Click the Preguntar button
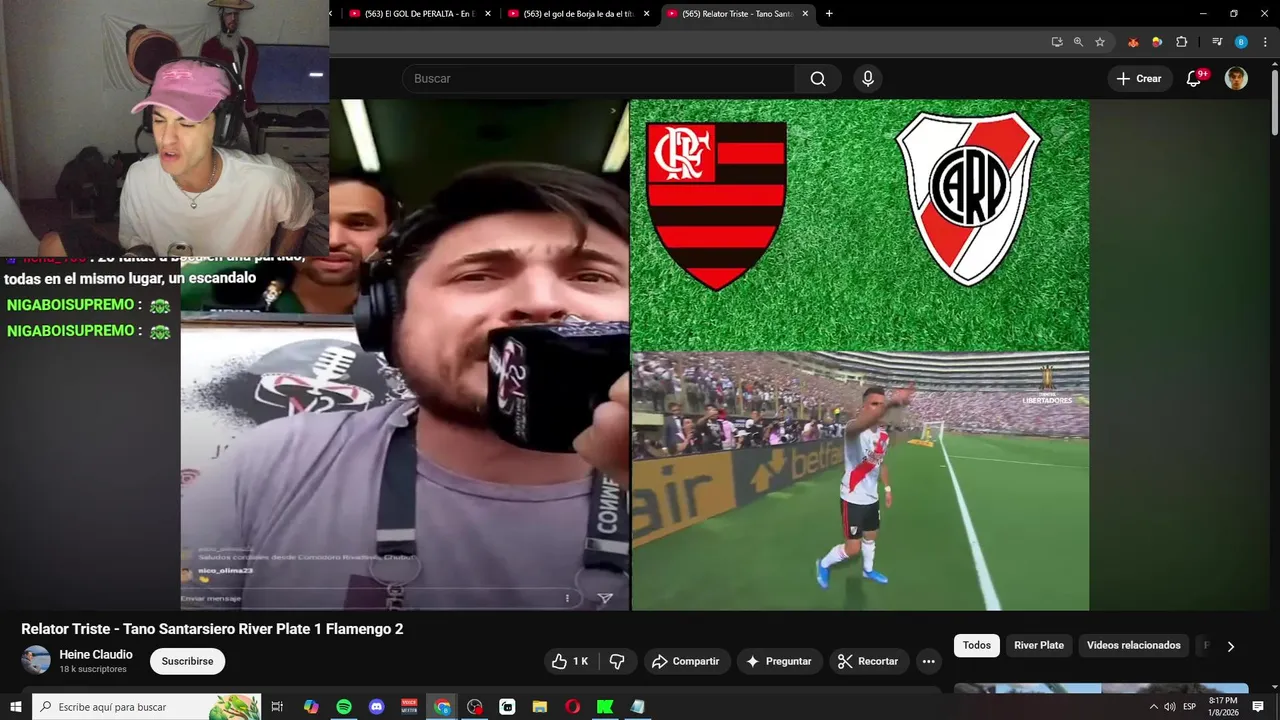1280x720 pixels. coord(779,661)
